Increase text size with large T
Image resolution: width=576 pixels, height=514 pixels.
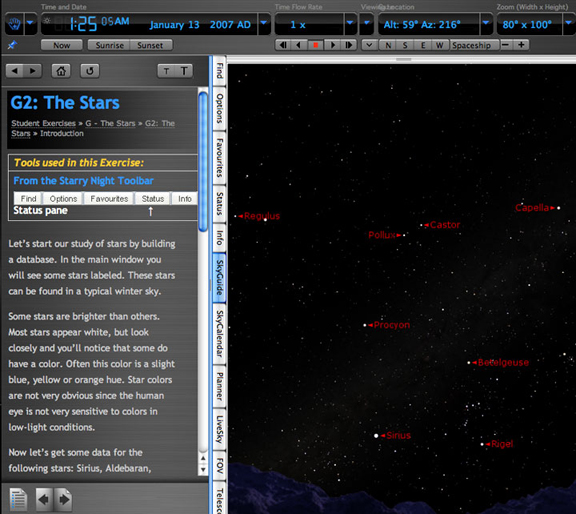click(184, 71)
